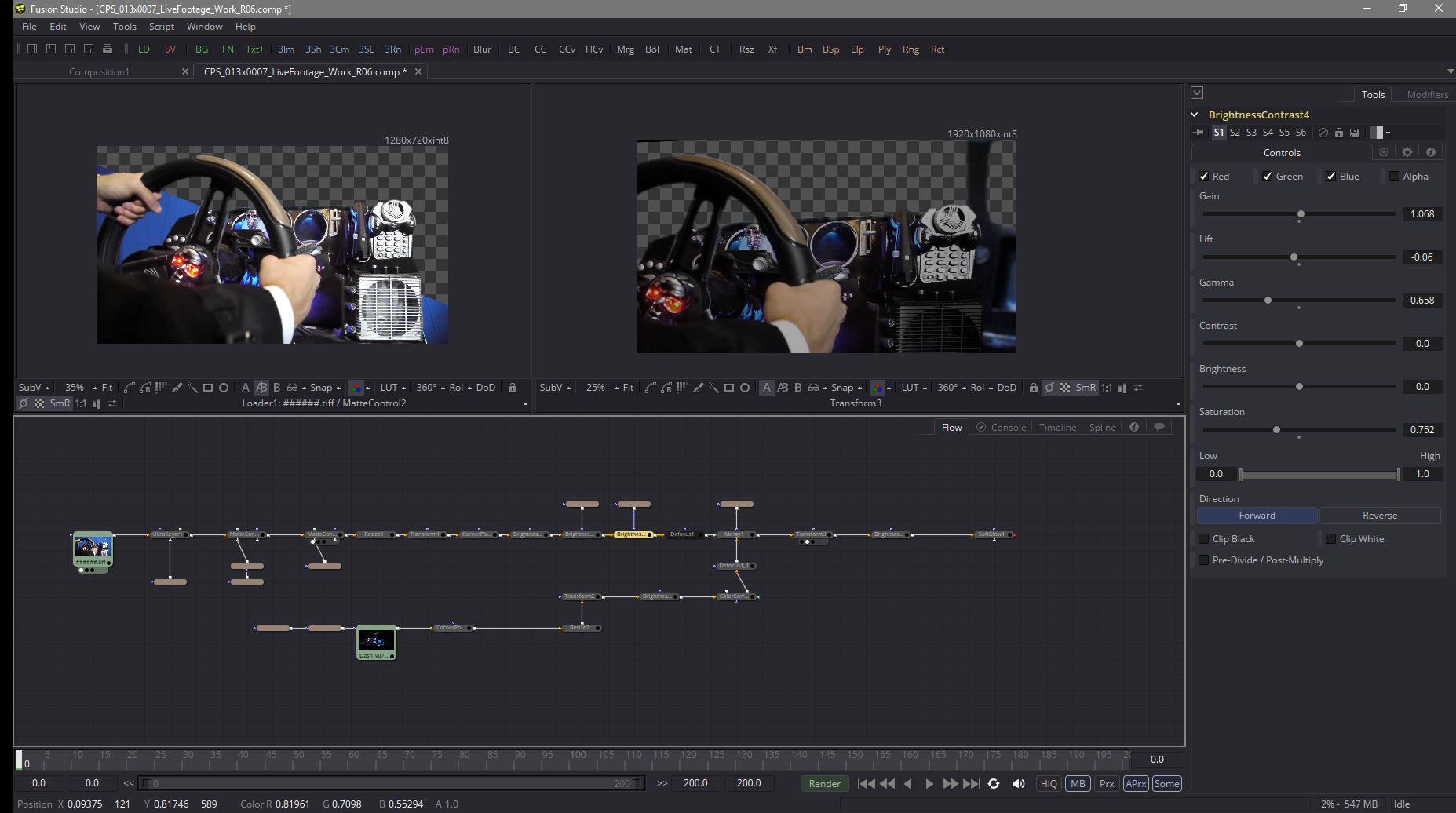Click the play forward button
This screenshot has height=813, width=1456.
929,783
